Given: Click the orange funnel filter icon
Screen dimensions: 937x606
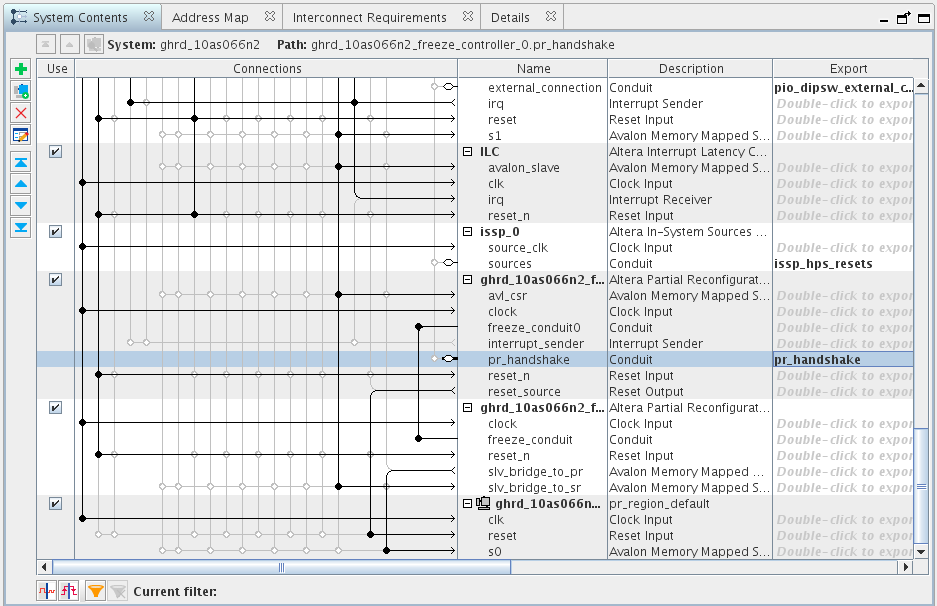Looking at the screenshot, I should pos(95,591).
